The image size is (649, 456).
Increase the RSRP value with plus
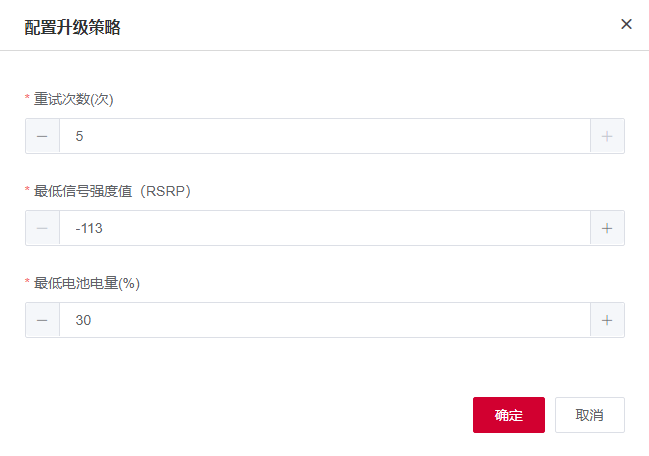(x=607, y=228)
